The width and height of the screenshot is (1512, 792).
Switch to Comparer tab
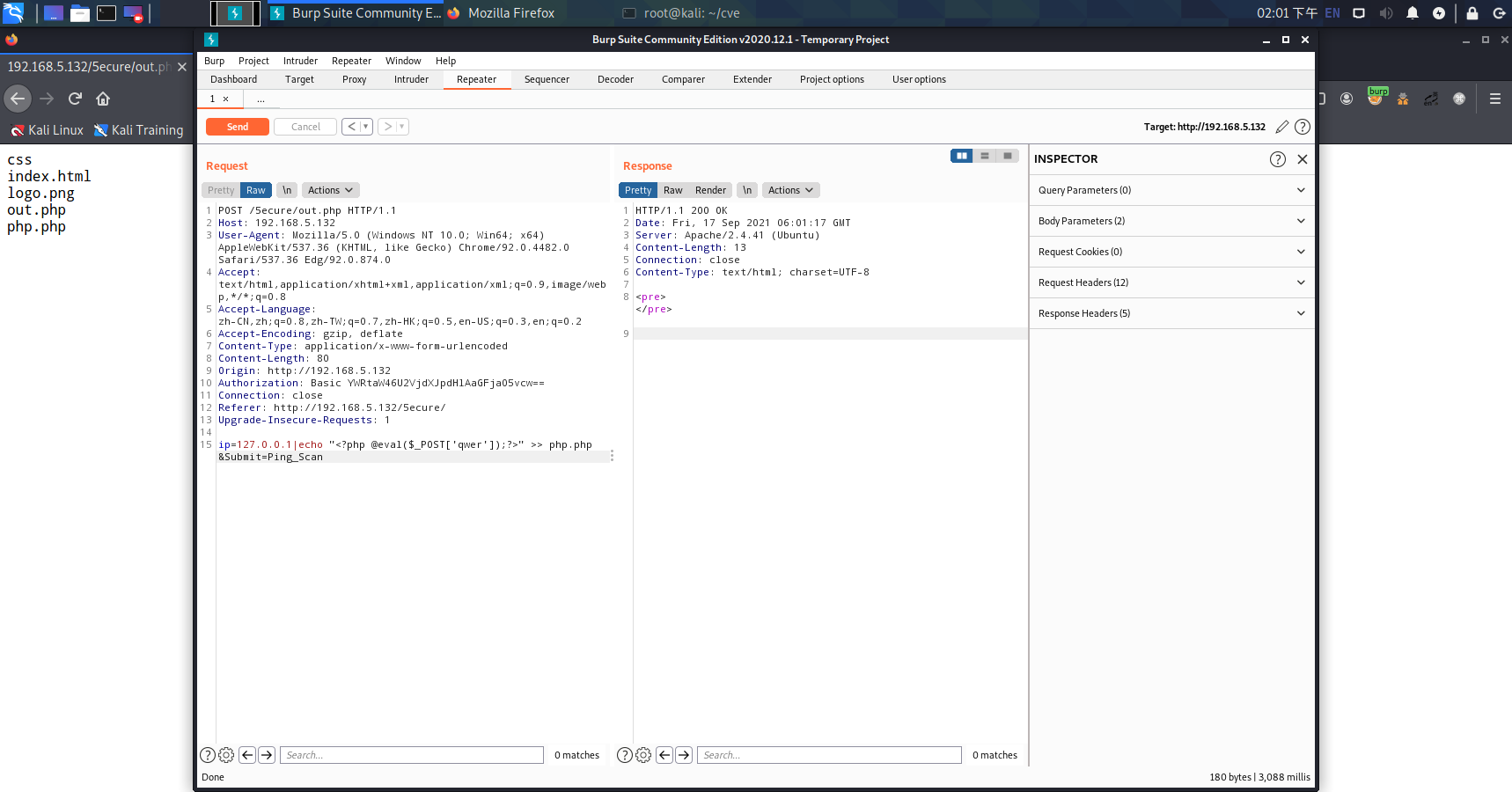[x=683, y=79]
